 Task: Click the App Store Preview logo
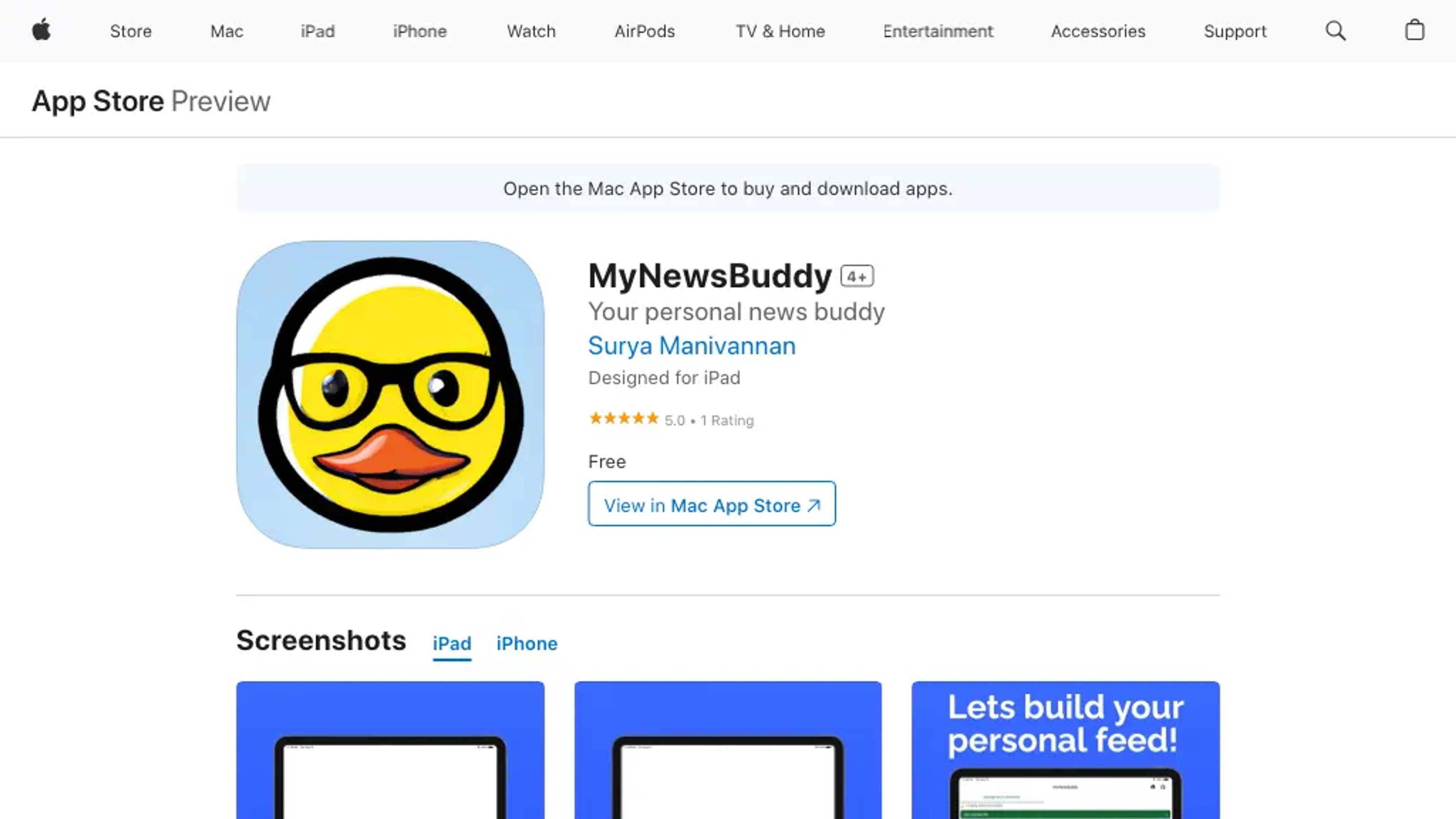coord(151,100)
